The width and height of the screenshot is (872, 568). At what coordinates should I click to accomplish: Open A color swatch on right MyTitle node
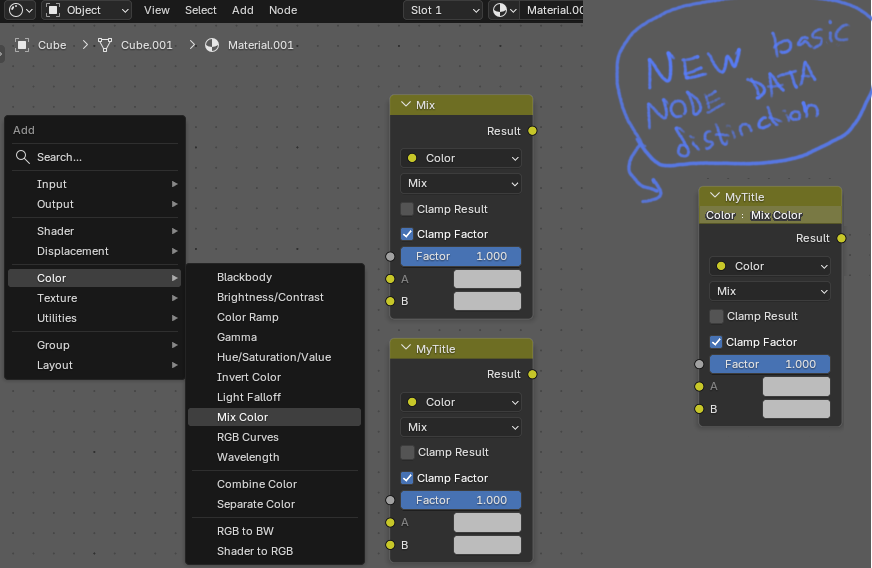pos(796,387)
